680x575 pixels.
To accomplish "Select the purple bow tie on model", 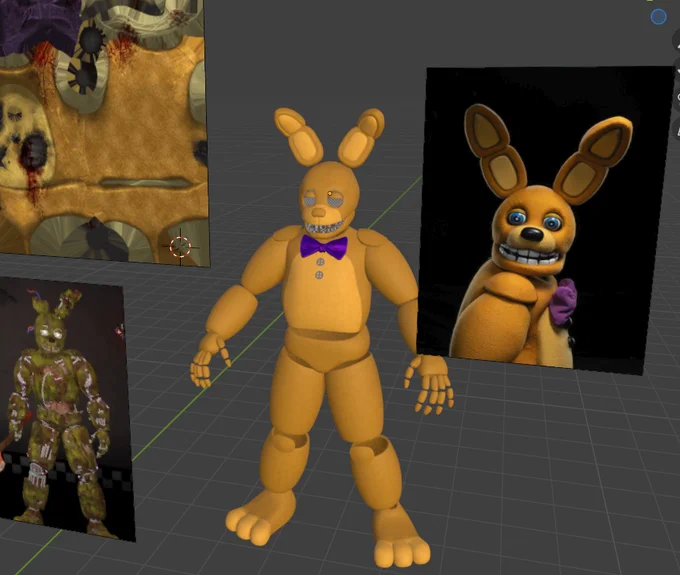I will (324, 247).
